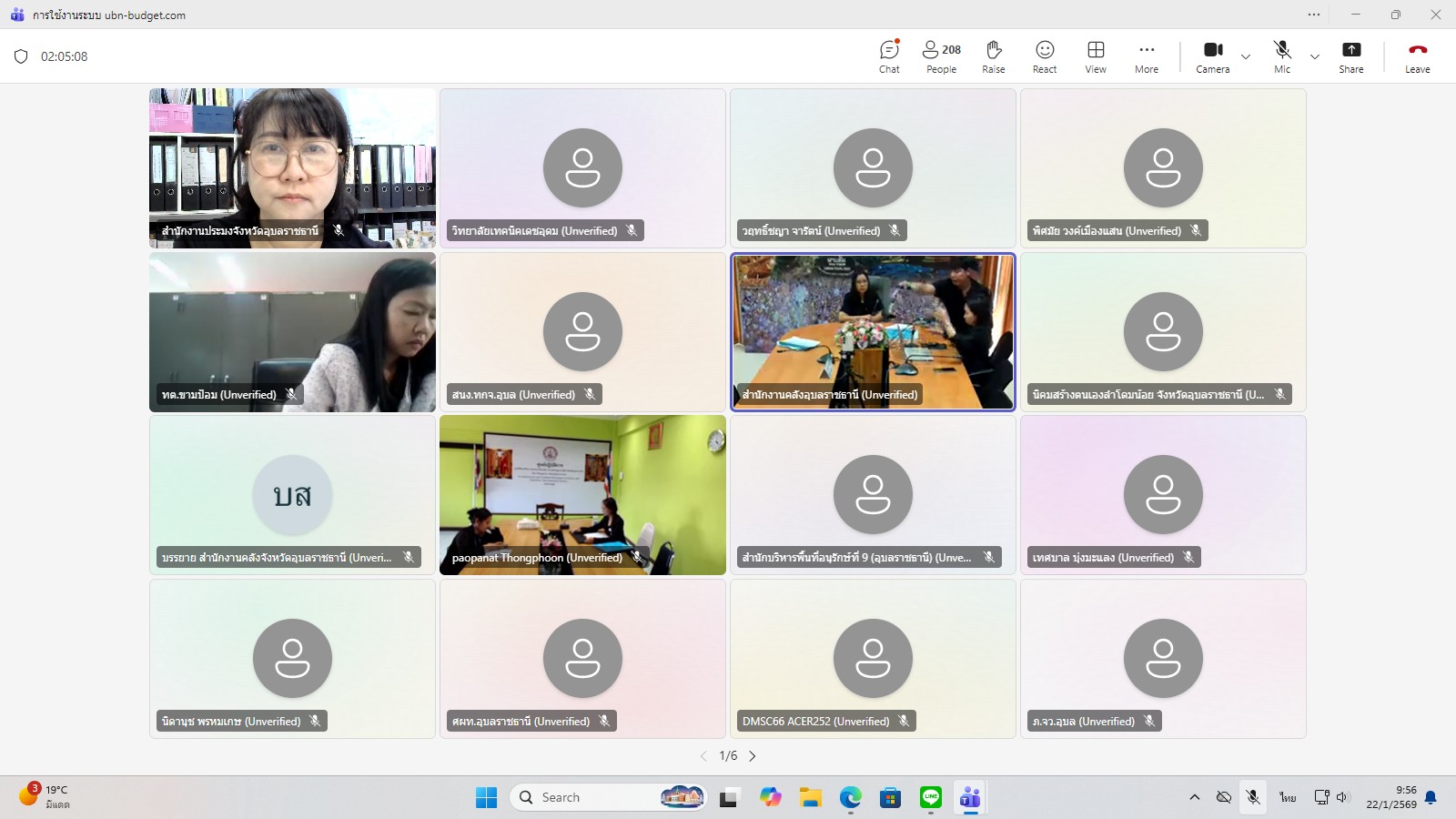Viewport: 1456px width, 819px height.
Task: Unmute the Mic button
Action: pyautogui.click(x=1282, y=56)
